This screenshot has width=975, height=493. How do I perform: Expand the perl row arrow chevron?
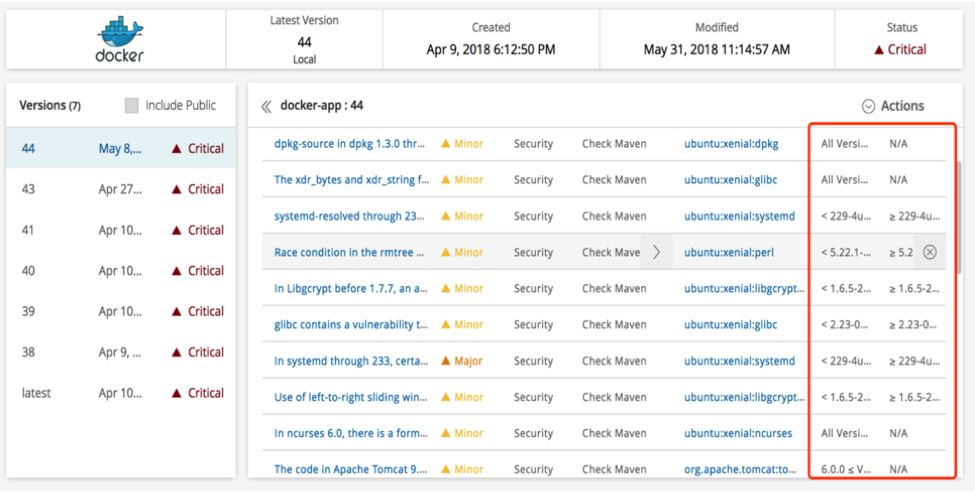[657, 252]
